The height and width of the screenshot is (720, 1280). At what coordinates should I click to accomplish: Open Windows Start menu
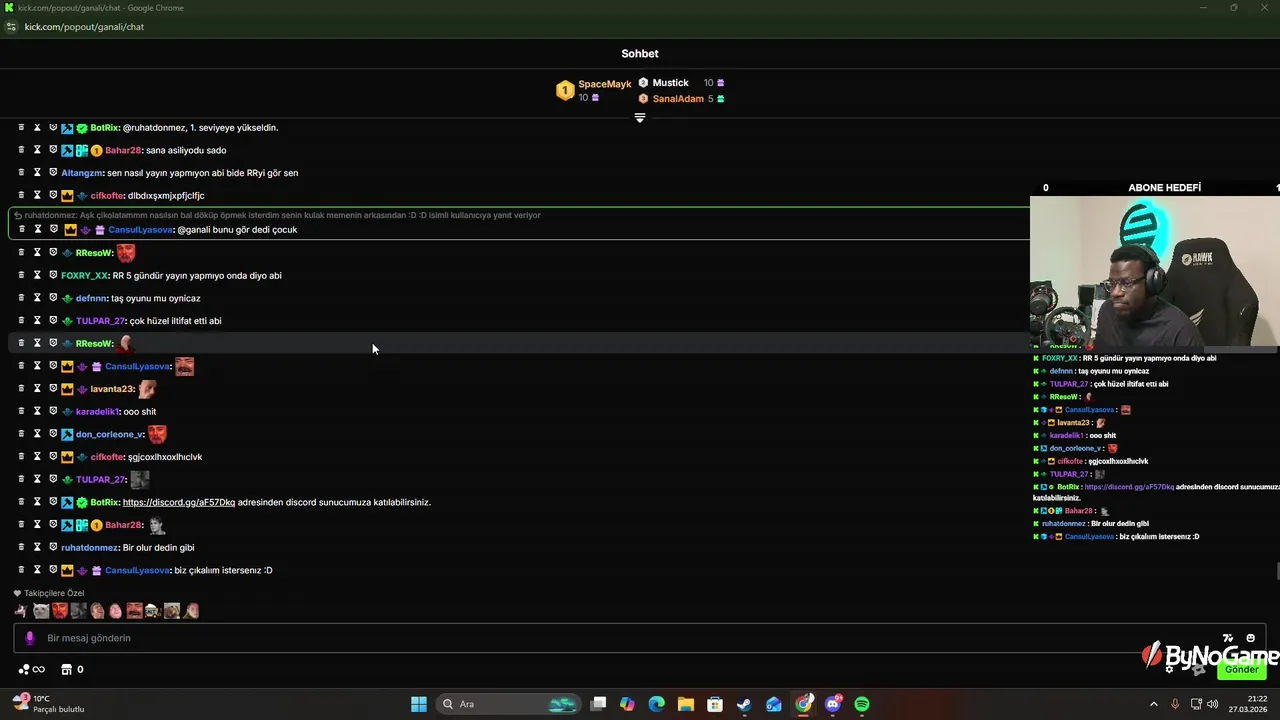tap(419, 704)
